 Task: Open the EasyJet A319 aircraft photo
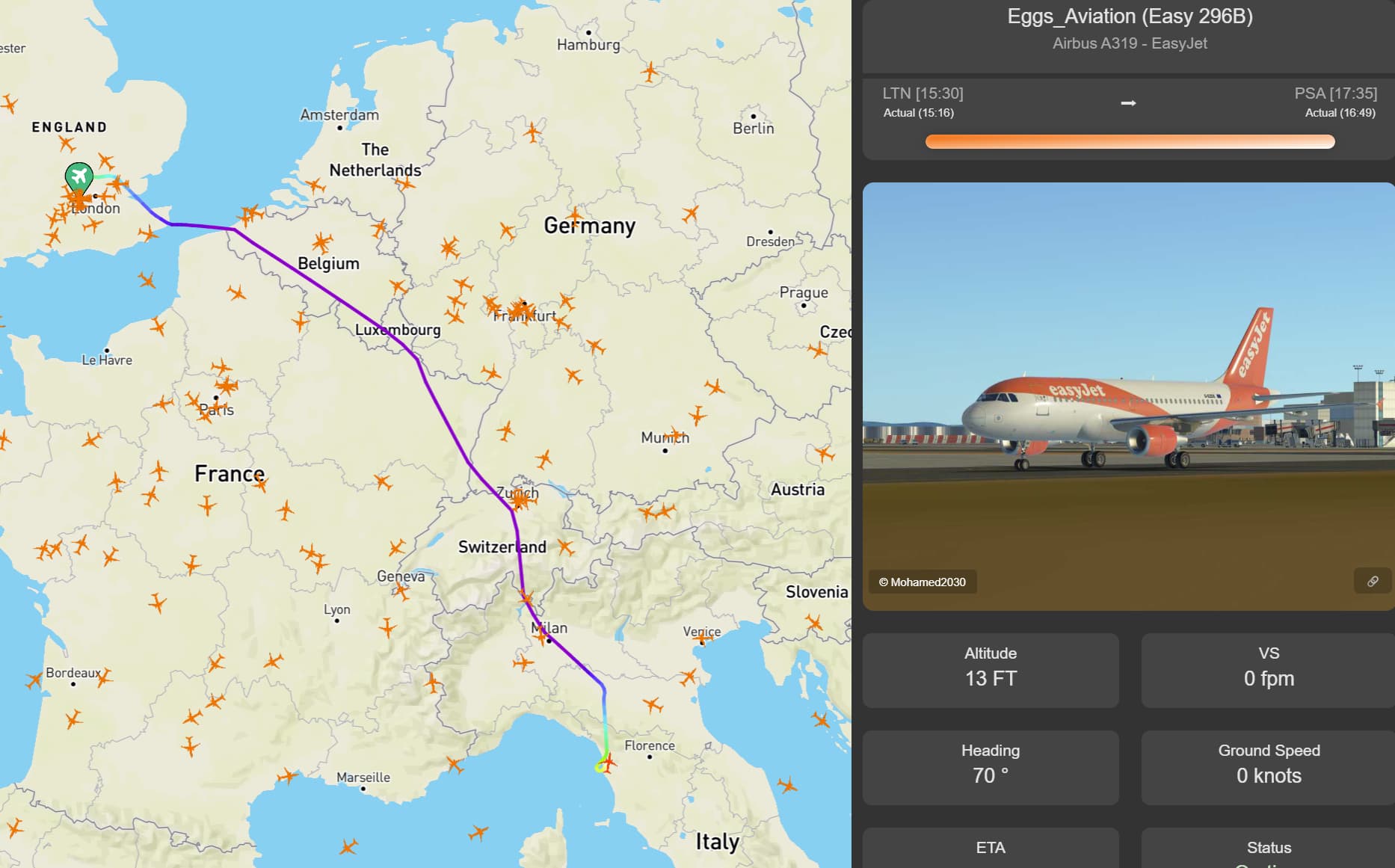[x=1129, y=396]
